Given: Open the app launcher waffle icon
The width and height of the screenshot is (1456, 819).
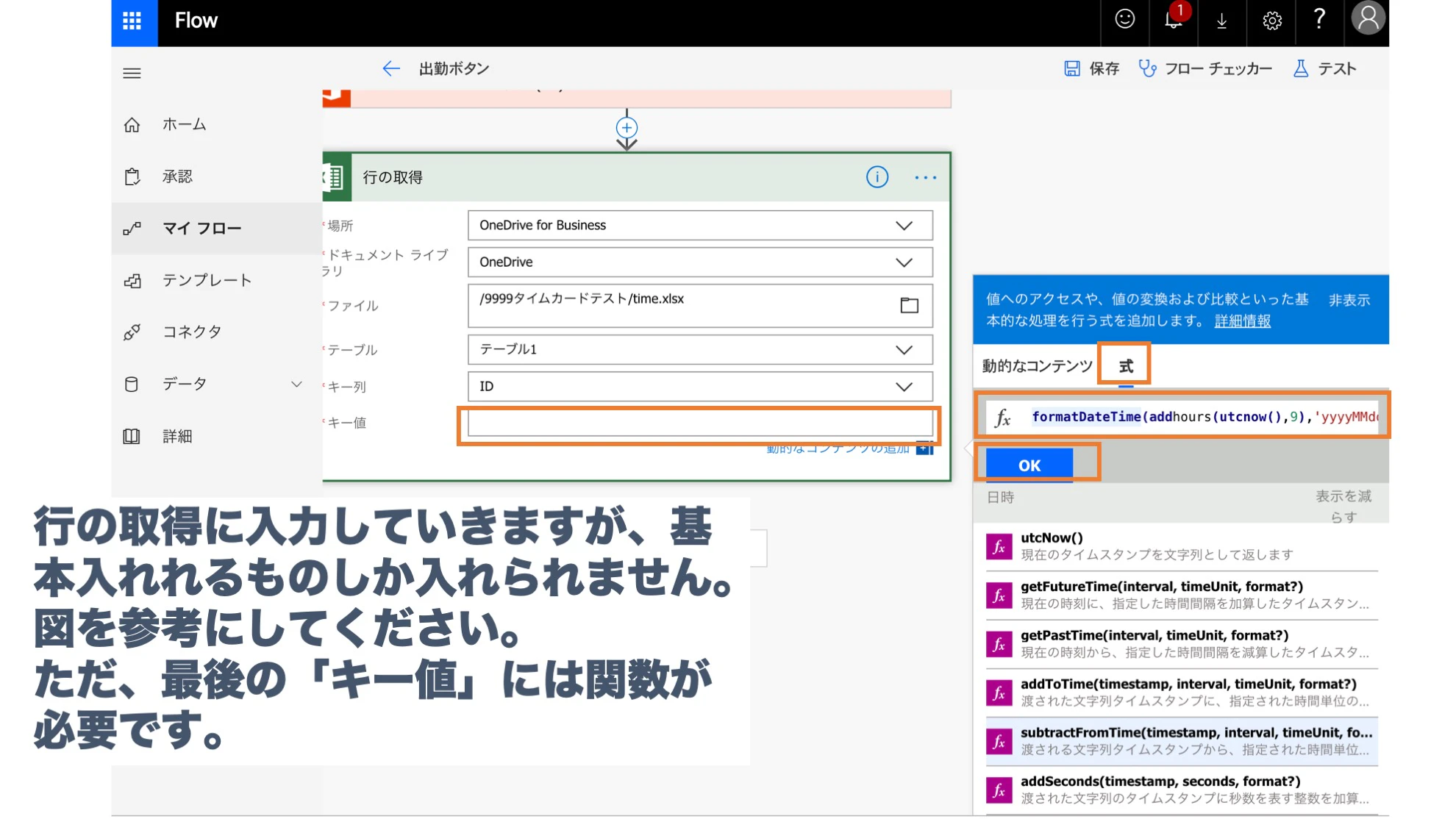Looking at the screenshot, I should [132, 21].
